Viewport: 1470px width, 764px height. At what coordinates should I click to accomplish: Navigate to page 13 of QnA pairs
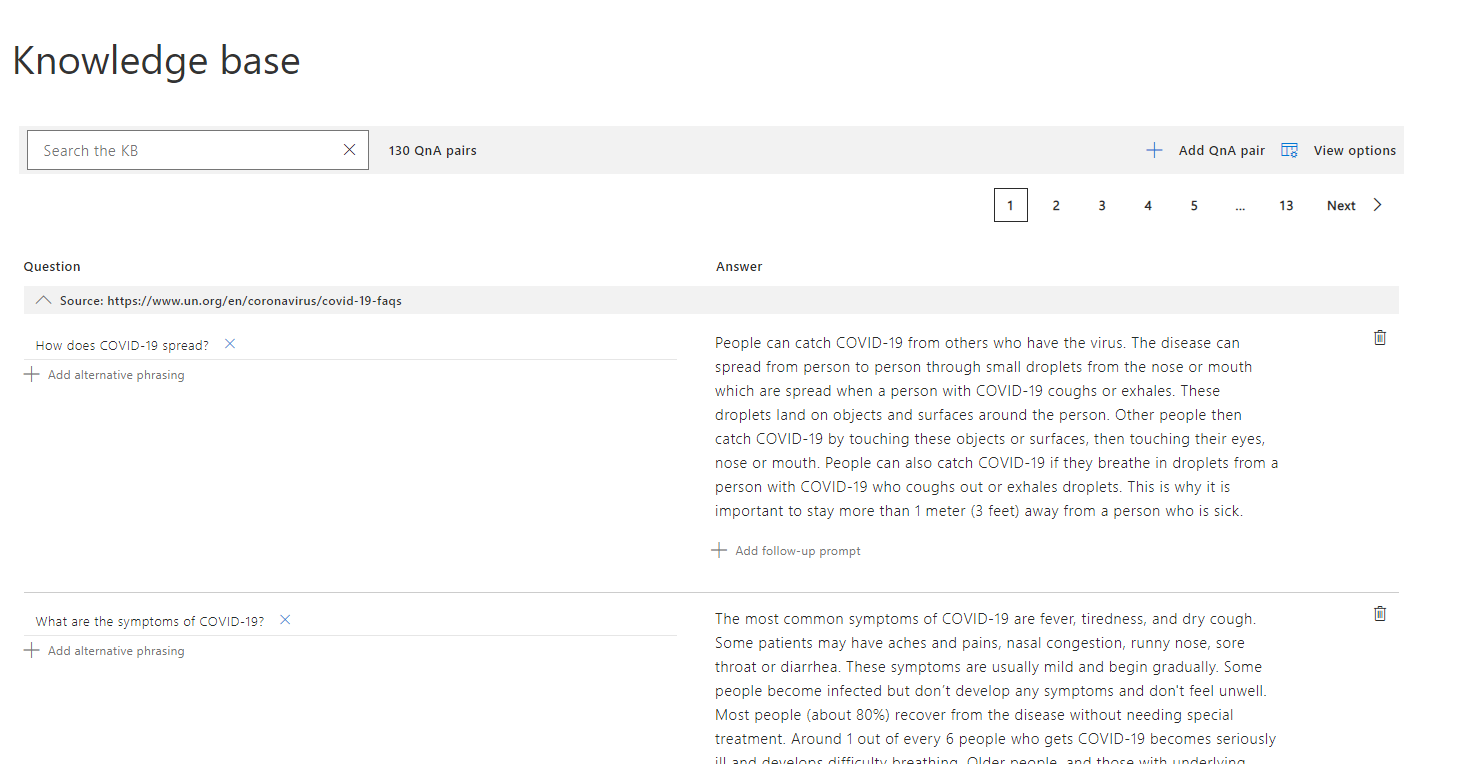pos(1286,204)
